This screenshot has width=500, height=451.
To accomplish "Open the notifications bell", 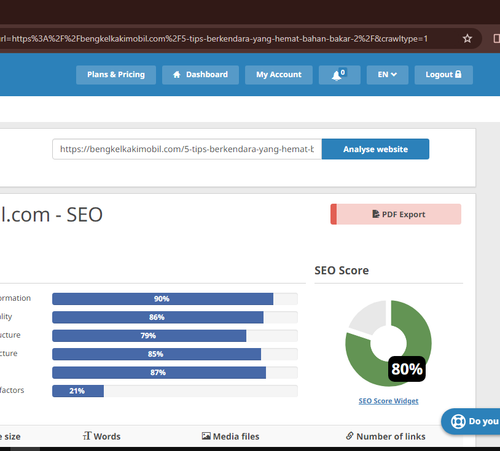I will coord(339,75).
